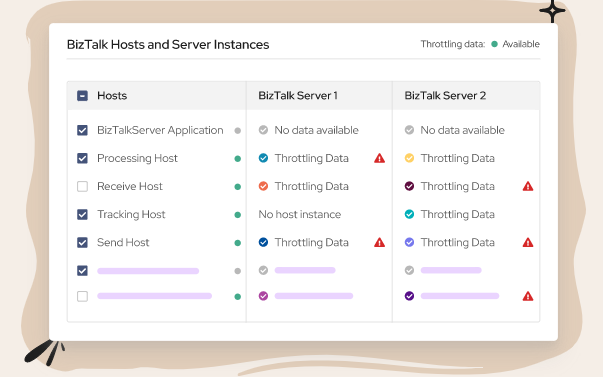The height and width of the screenshot is (377, 603).
Task: Click the gray status dot beside BizTalkServer Application
Action: point(238,131)
